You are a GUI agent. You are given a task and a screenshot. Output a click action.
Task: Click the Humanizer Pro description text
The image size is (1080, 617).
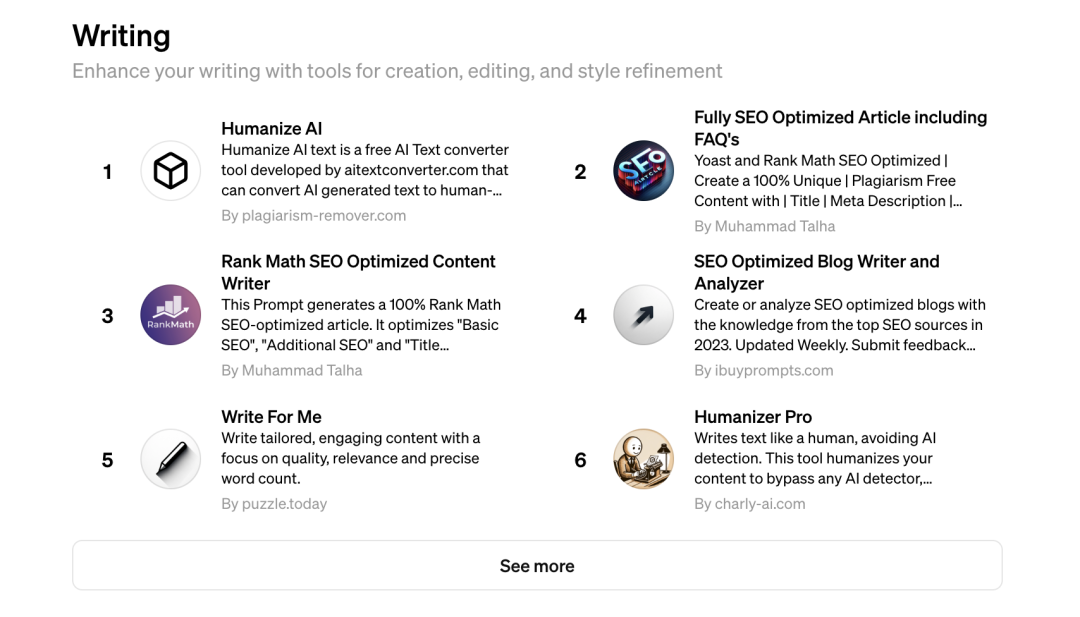pyautogui.click(x=815, y=458)
